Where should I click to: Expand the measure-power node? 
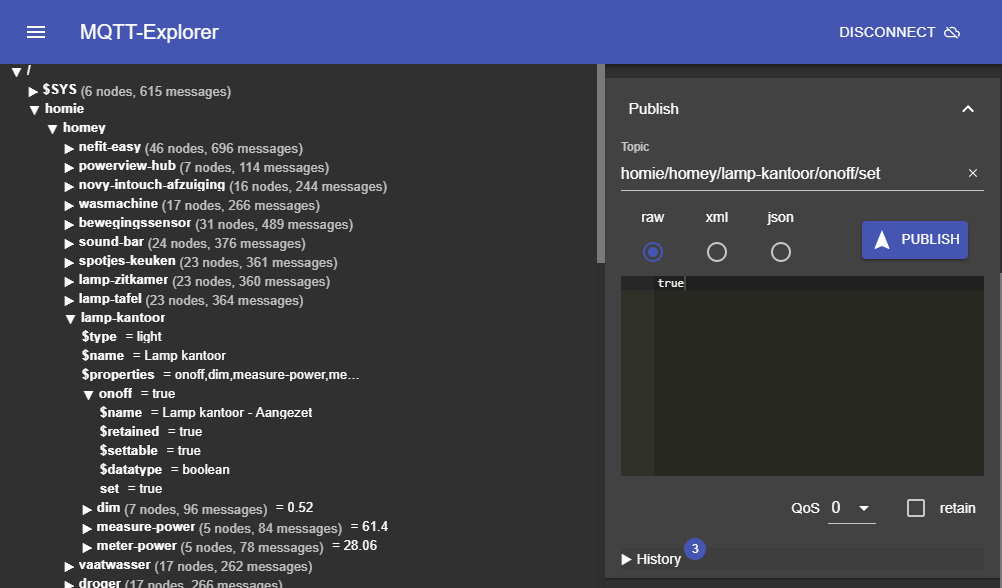coord(87,529)
